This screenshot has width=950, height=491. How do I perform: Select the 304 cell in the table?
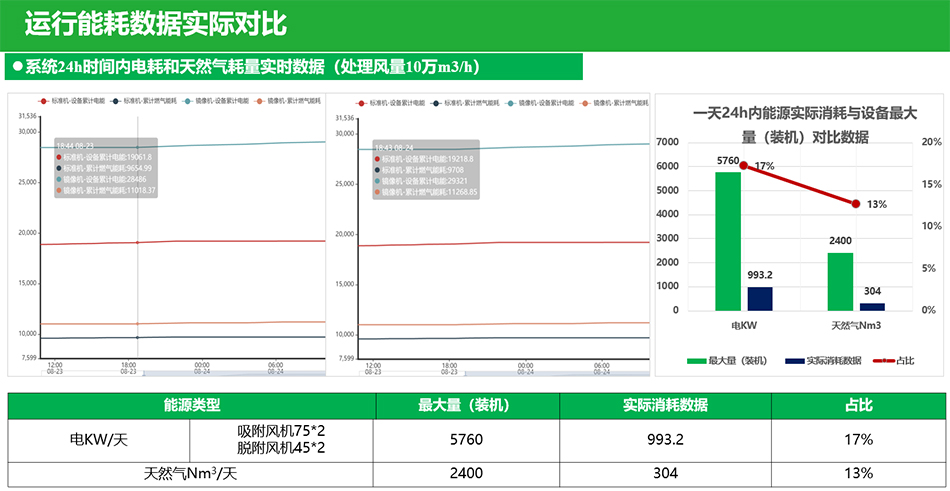[x=665, y=474]
